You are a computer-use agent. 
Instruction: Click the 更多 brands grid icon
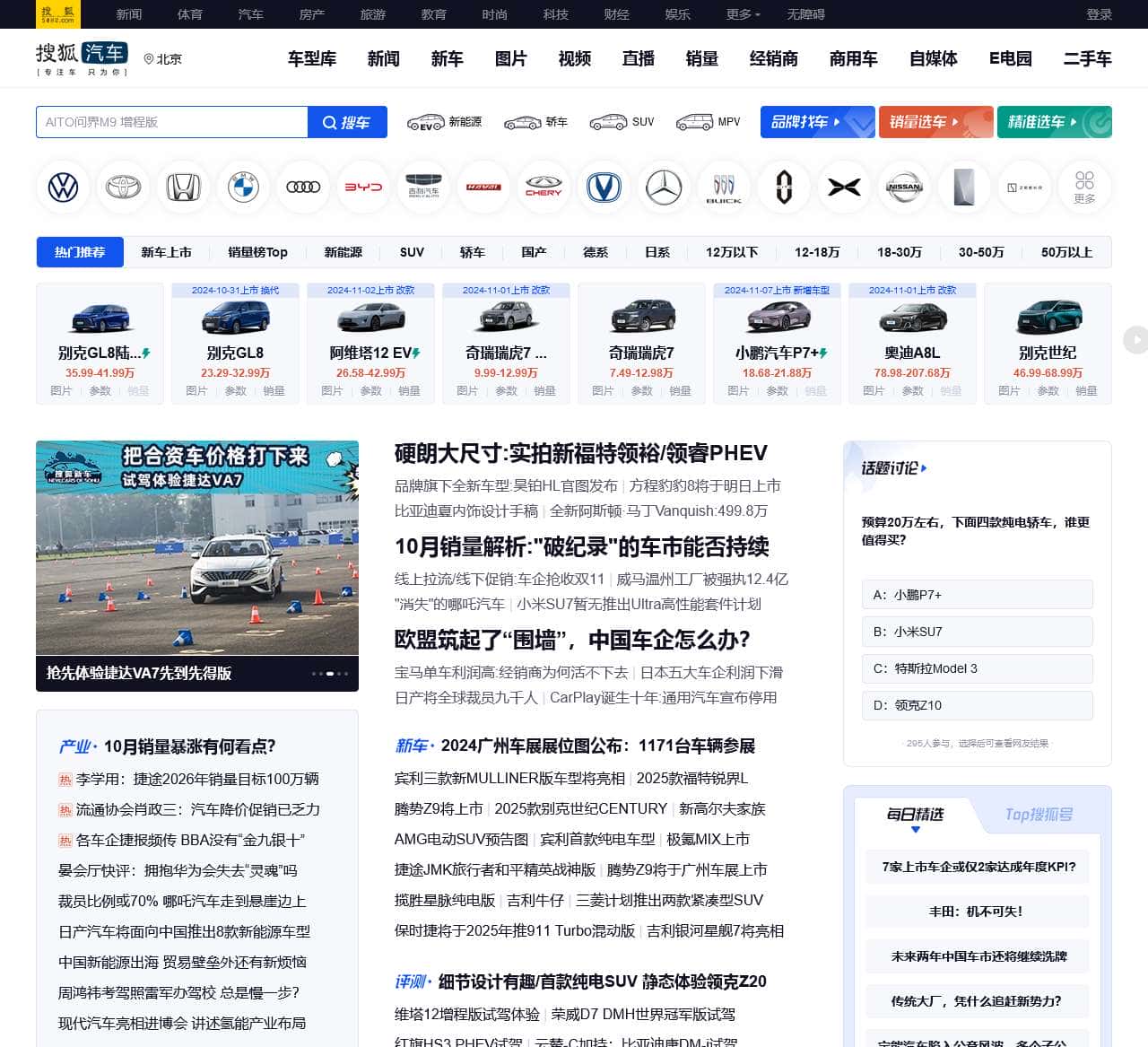[1084, 187]
